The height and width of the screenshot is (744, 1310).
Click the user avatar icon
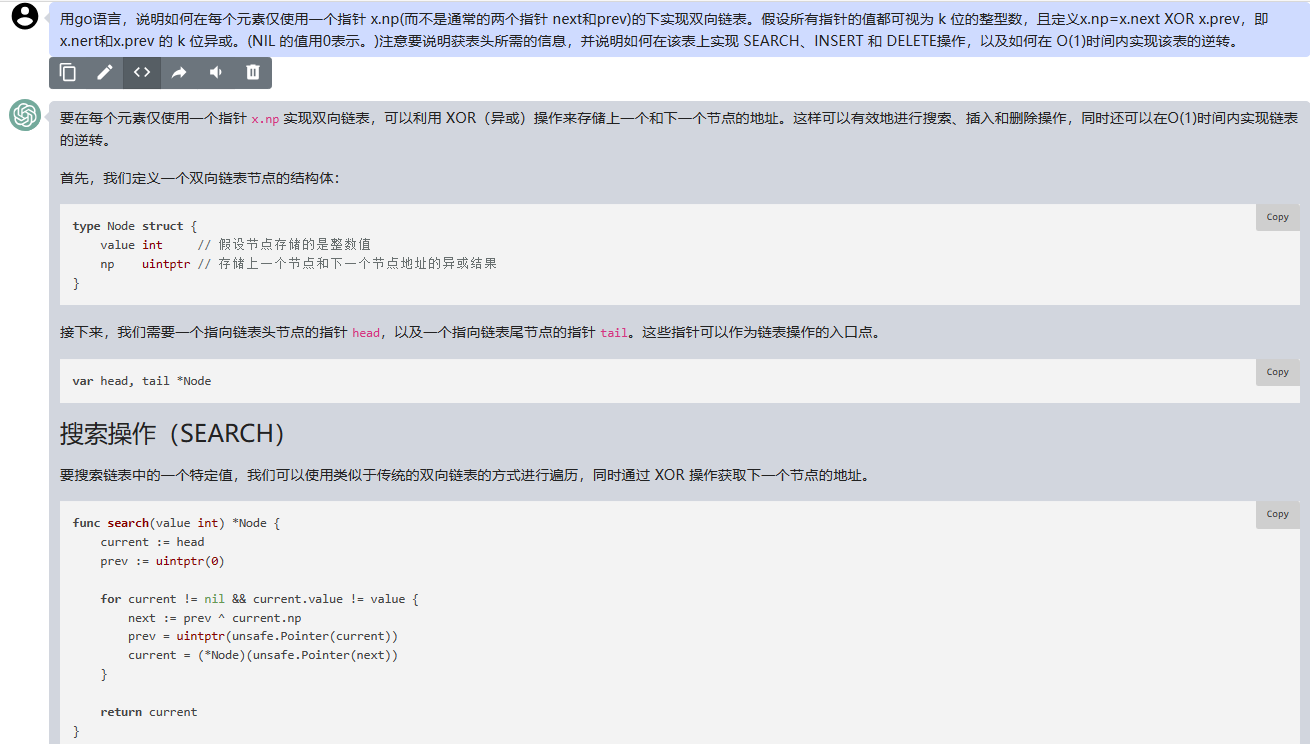pyautogui.click(x=25, y=16)
